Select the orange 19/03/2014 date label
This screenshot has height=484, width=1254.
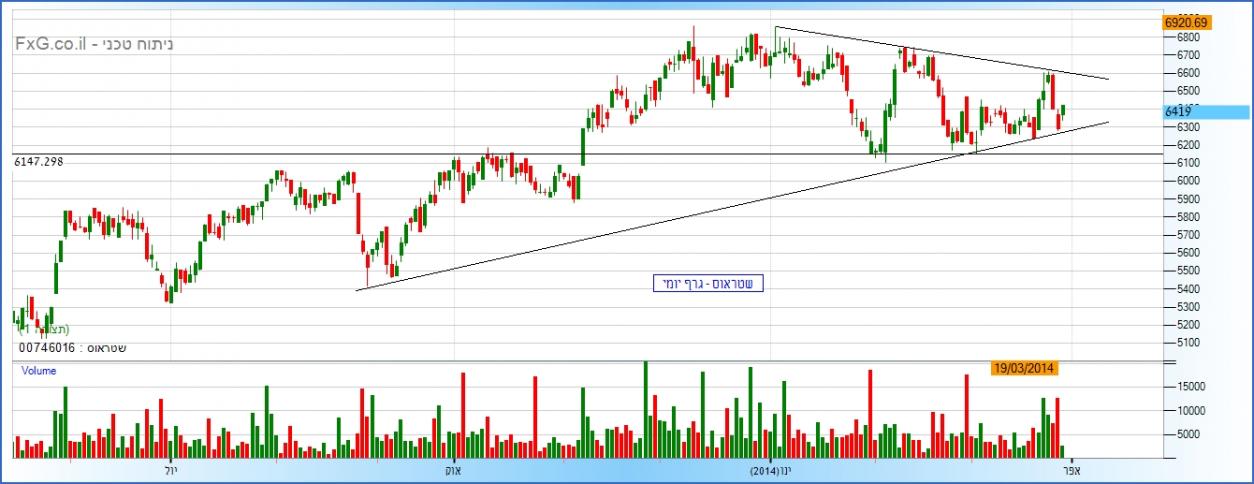[1024, 368]
